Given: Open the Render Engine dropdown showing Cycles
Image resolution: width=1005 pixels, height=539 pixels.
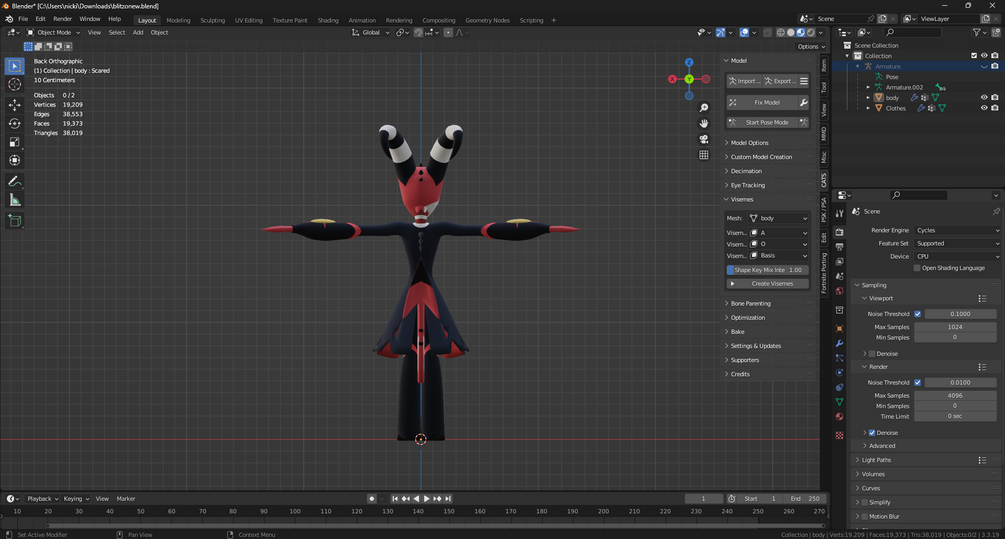Looking at the screenshot, I should click(x=957, y=230).
